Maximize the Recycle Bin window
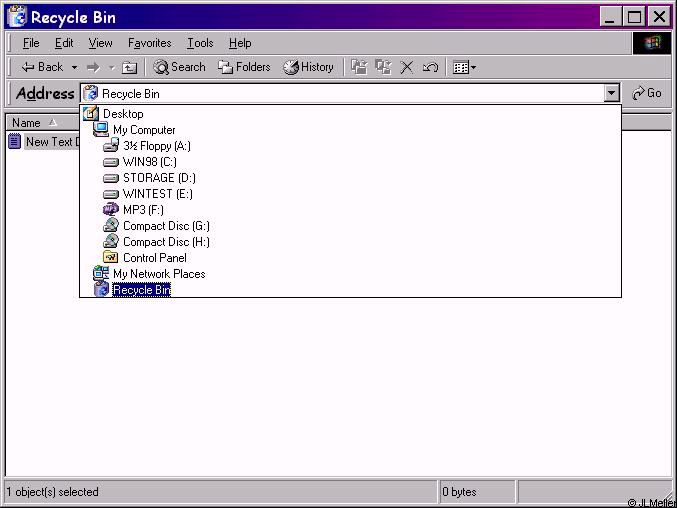Viewport: 677px width, 508px height. pyautogui.click(x=634, y=17)
